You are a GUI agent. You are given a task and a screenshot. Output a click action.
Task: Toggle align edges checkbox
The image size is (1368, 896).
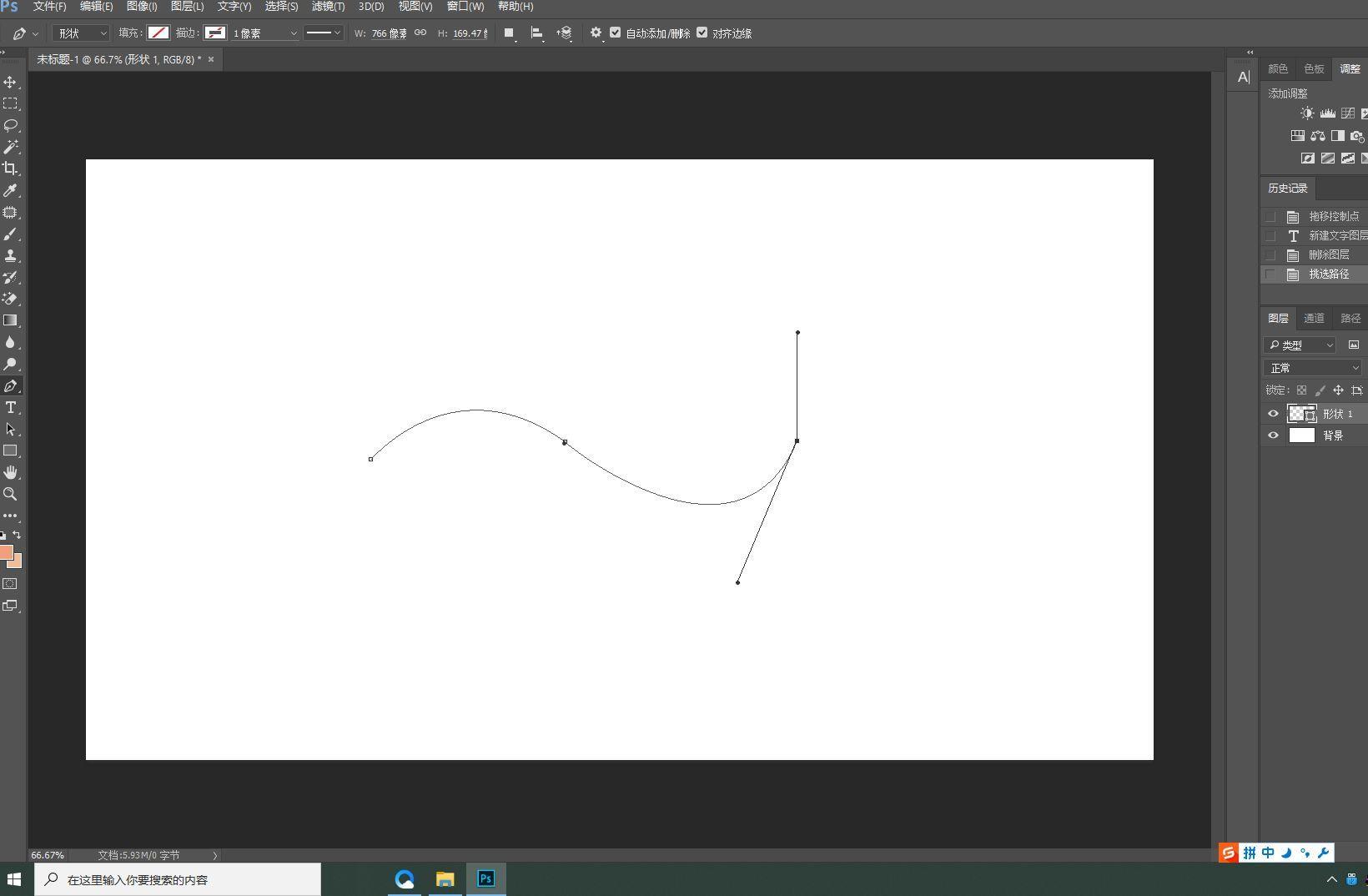(x=702, y=33)
